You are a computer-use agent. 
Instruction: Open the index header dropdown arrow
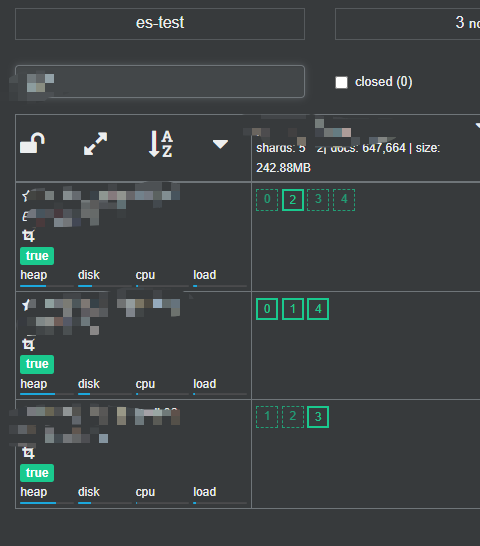tap(478, 125)
